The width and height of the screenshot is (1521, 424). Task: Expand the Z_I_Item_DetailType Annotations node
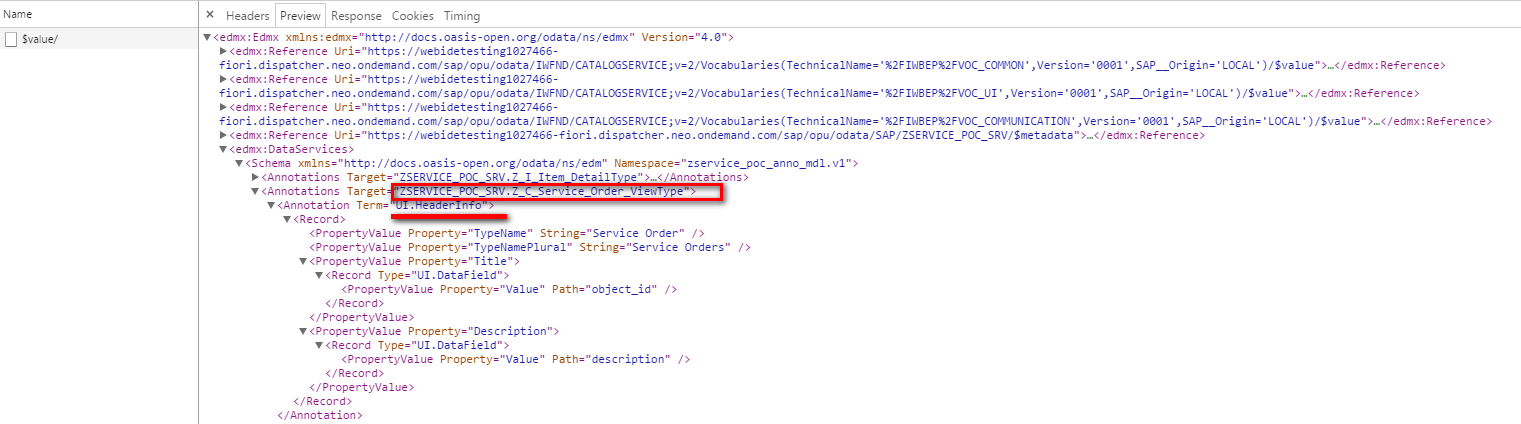click(x=256, y=177)
